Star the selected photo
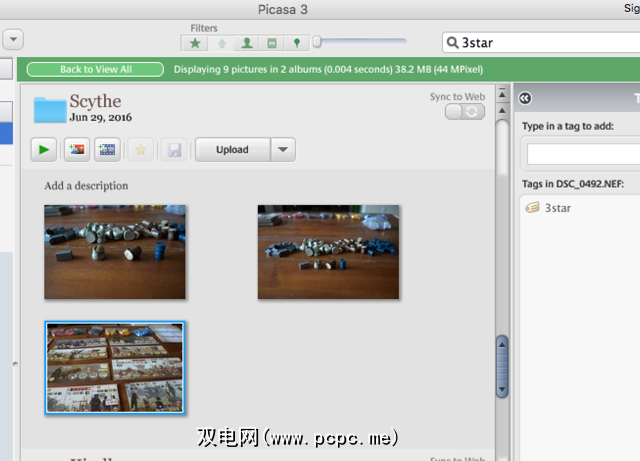640x461 pixels. [140, 149]
